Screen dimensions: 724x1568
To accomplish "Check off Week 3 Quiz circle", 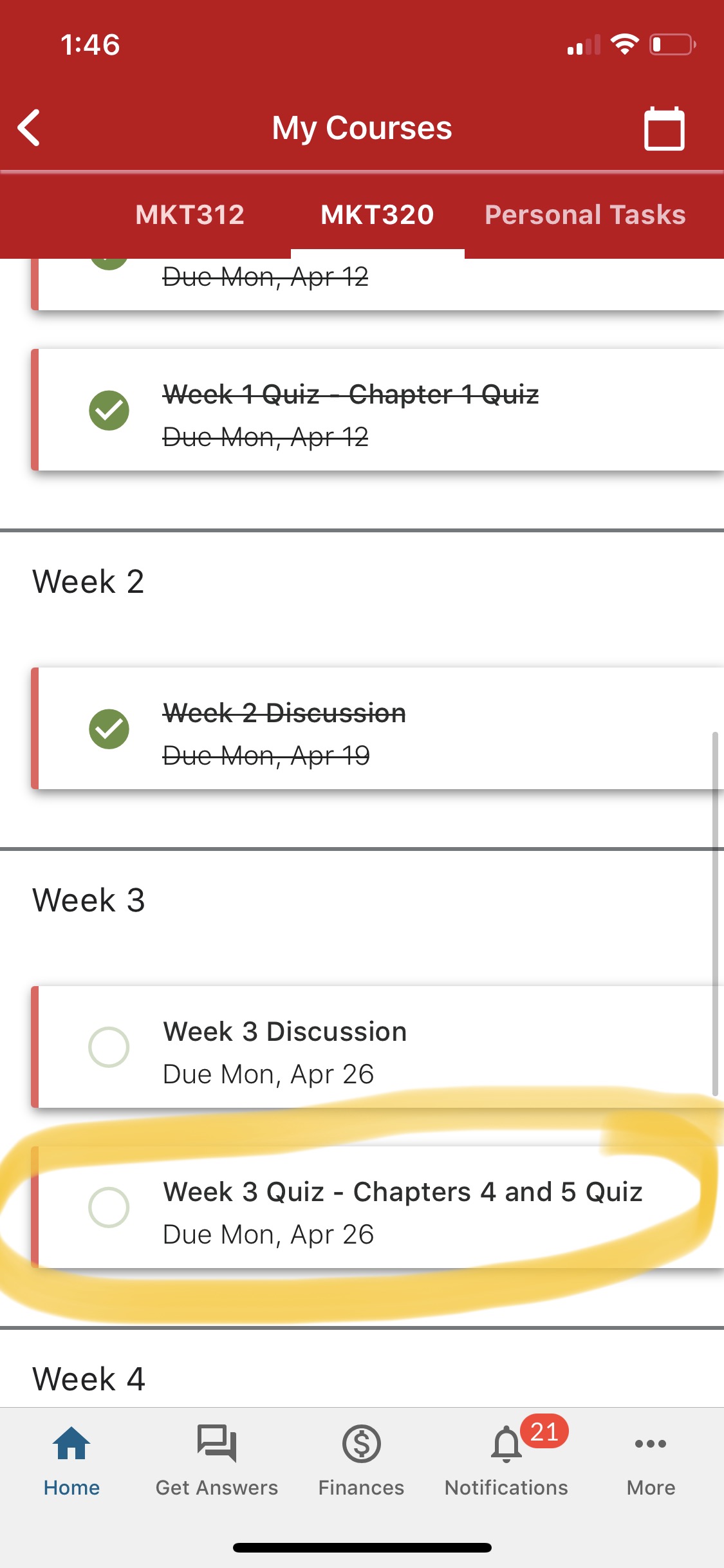I will [109, 1208].
